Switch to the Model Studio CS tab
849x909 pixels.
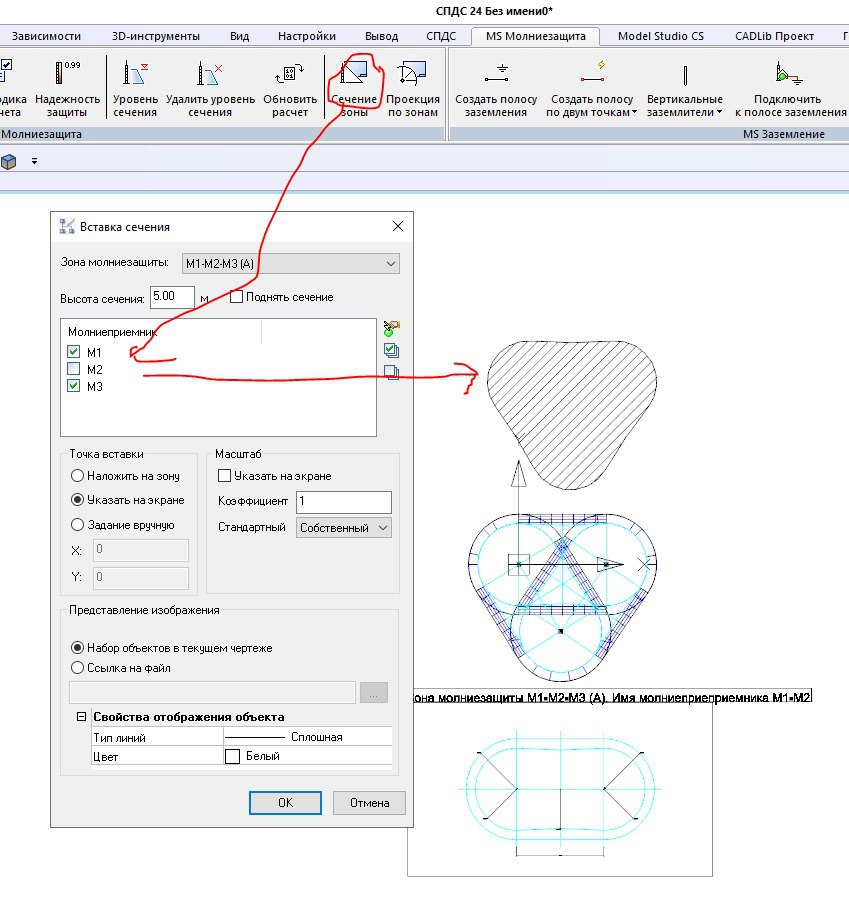pyautogui.click(x=660, y=36)
